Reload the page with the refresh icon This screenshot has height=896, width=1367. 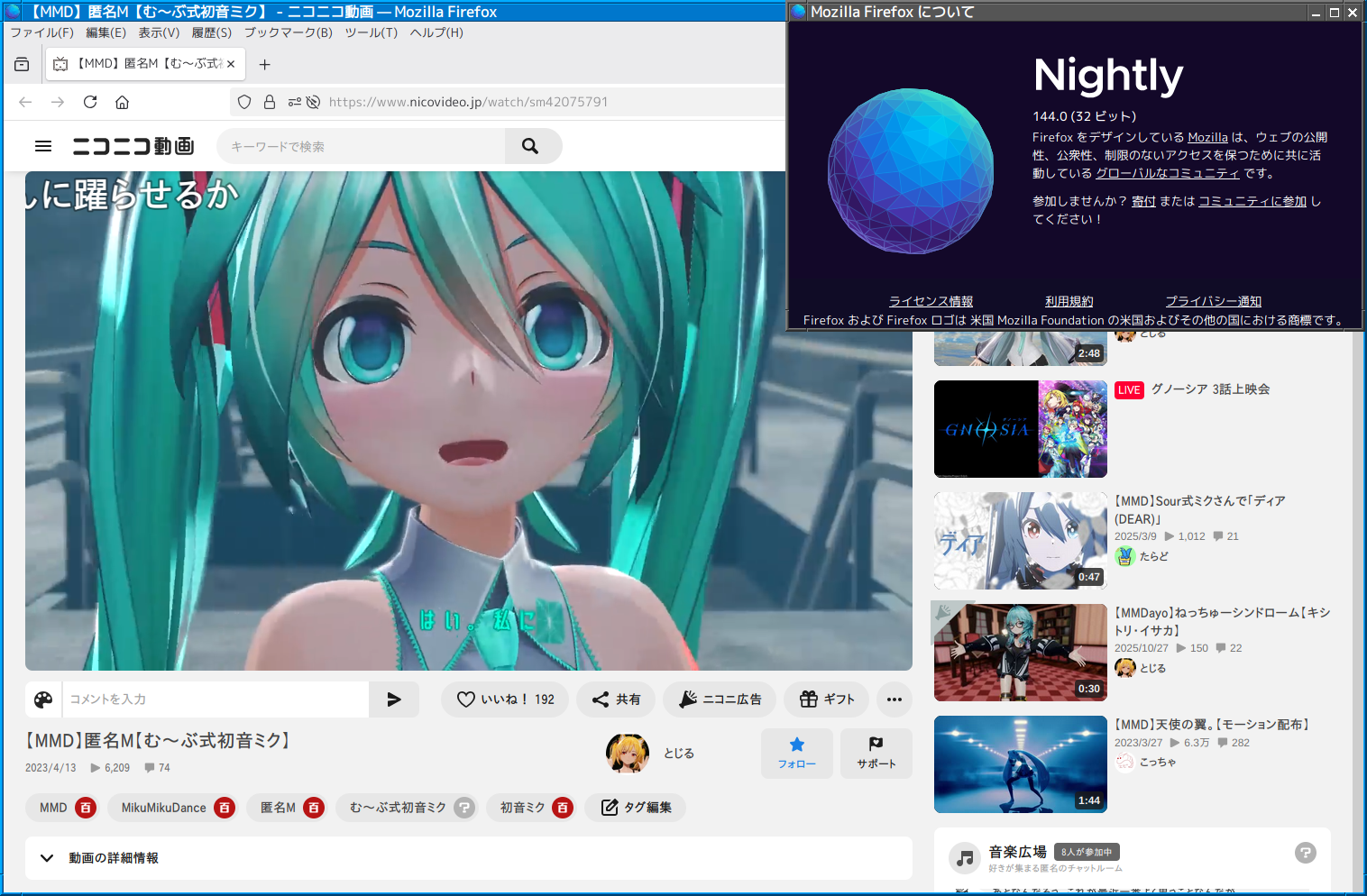(90, 102)
